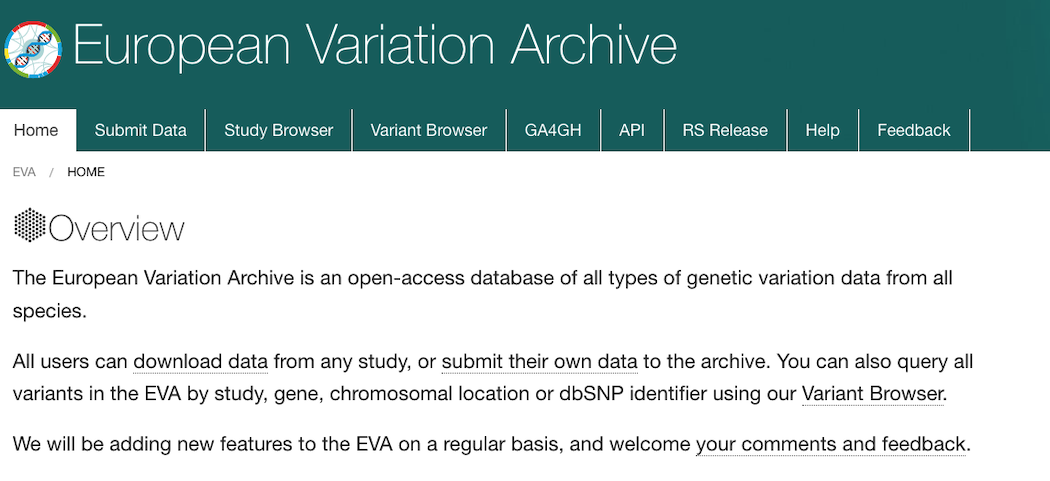Navigate to RS Release tab
Viewport: 1050px width, 481px height.
pyautogui.click(x=725, y=130)
